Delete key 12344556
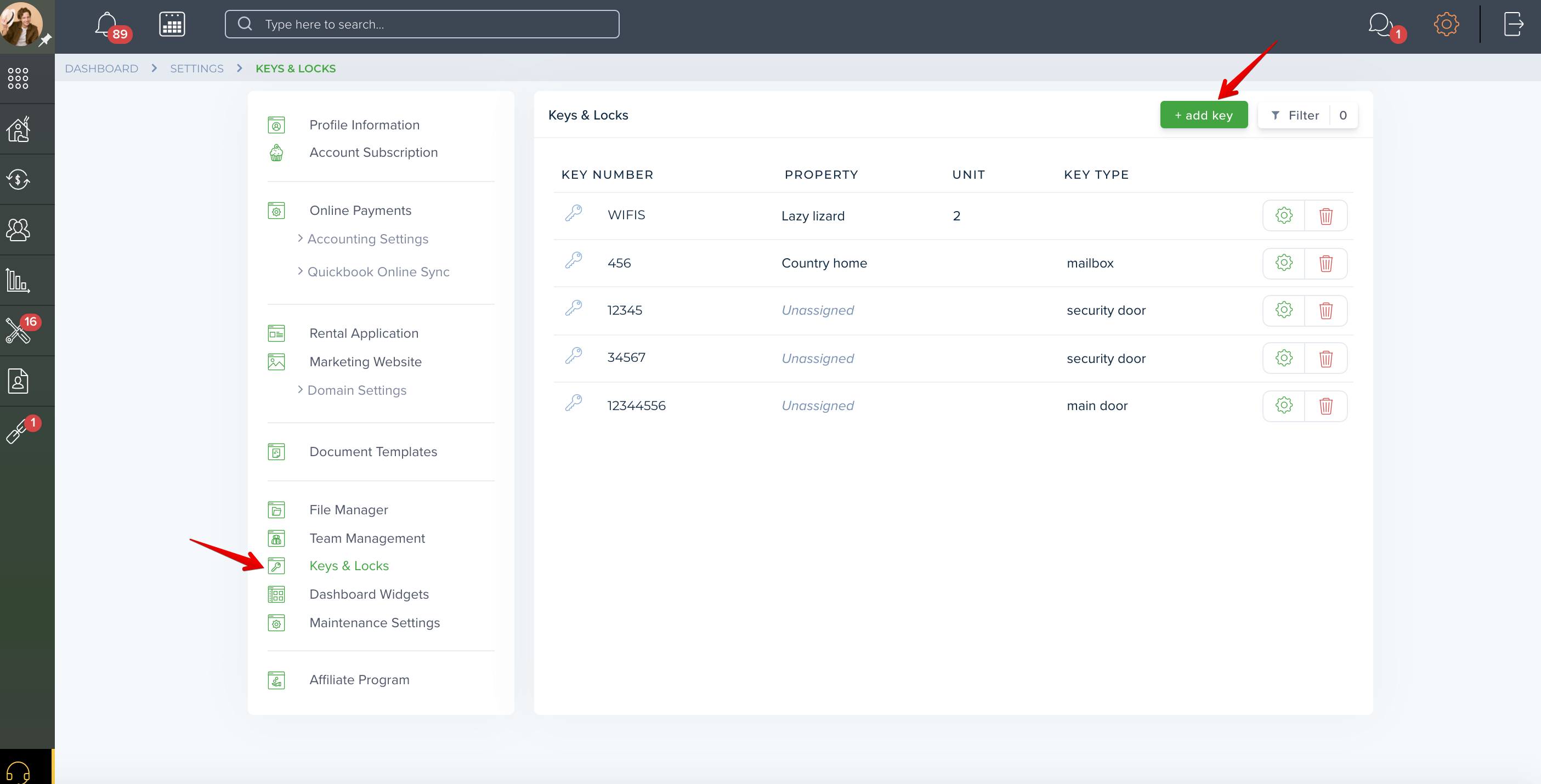Image resolution: width=1541 pixels, height=784 pixels. pos(1325,406)
